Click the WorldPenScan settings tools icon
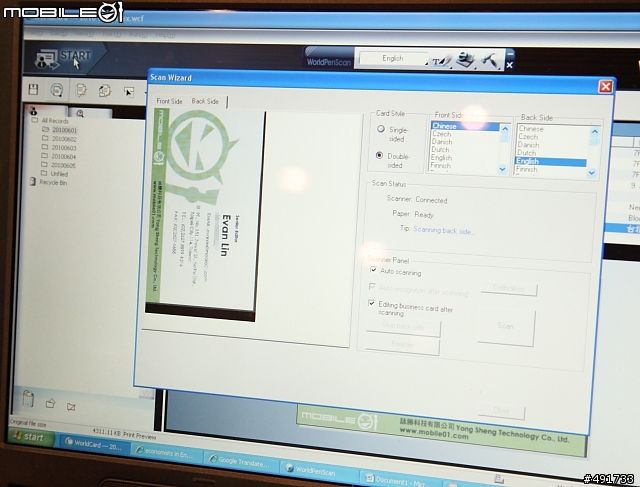 coord(490,60)
